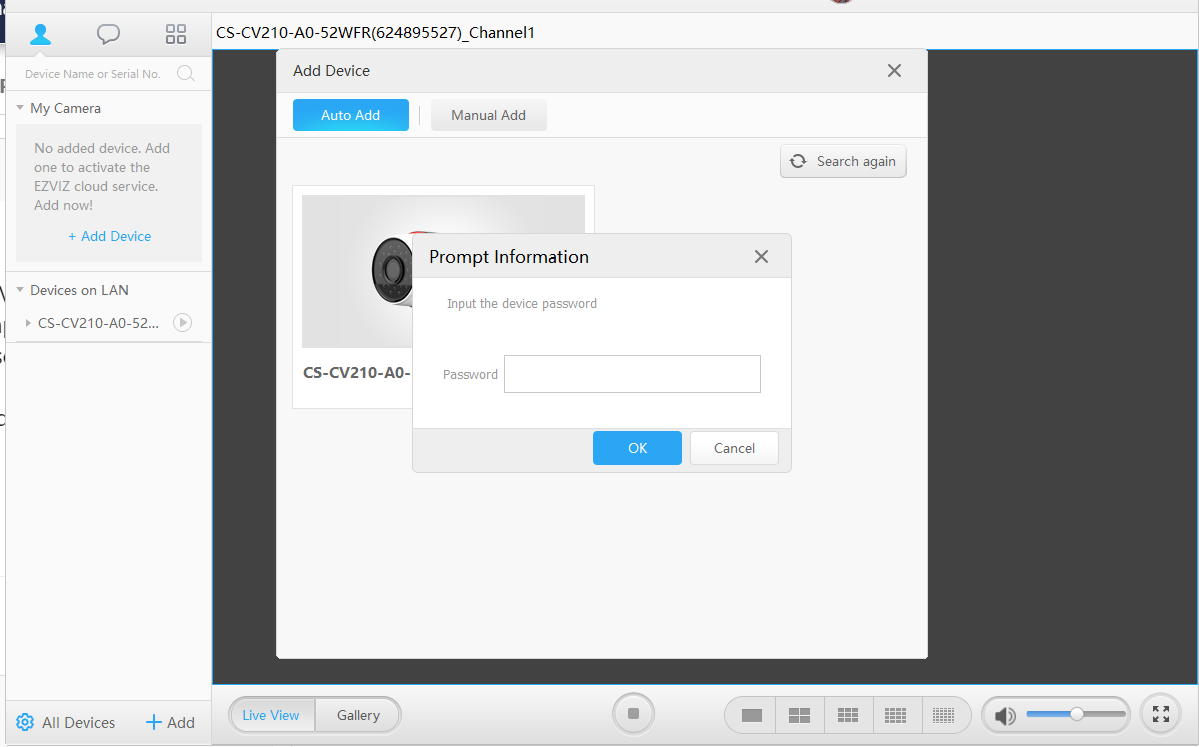The width and height of the screenshot is (1199, 747).
Task: Select the nine-window grid layout
Action: tap(848, 715)
